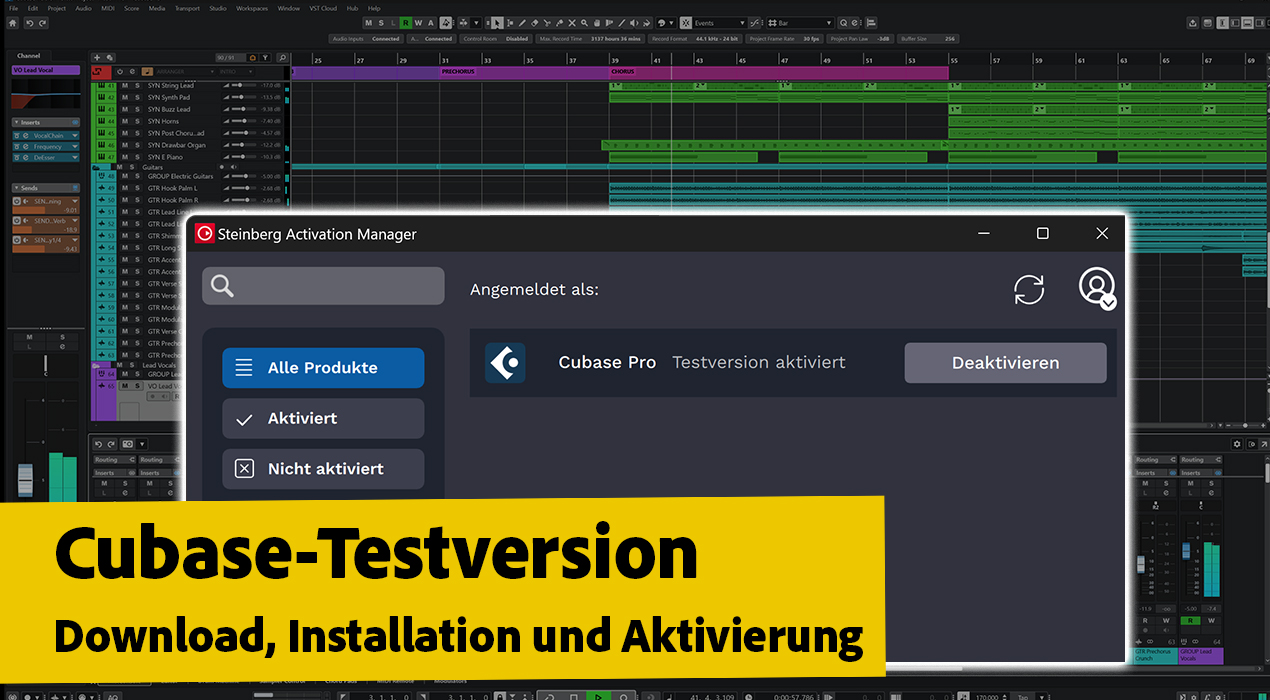
Task: Open the Project menu
Action: coord(57,8)
